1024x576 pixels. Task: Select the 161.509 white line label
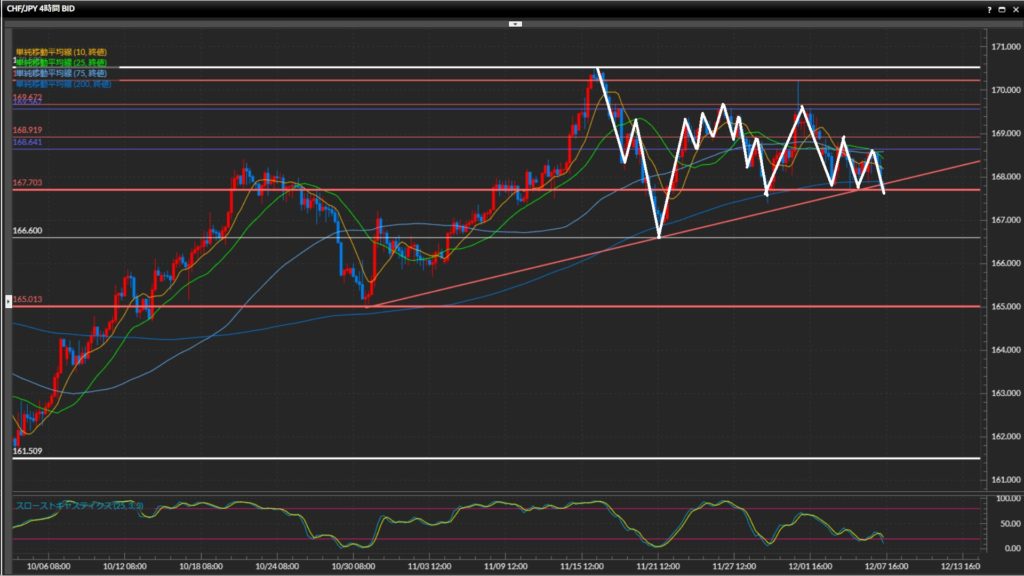tap(26, 451)
